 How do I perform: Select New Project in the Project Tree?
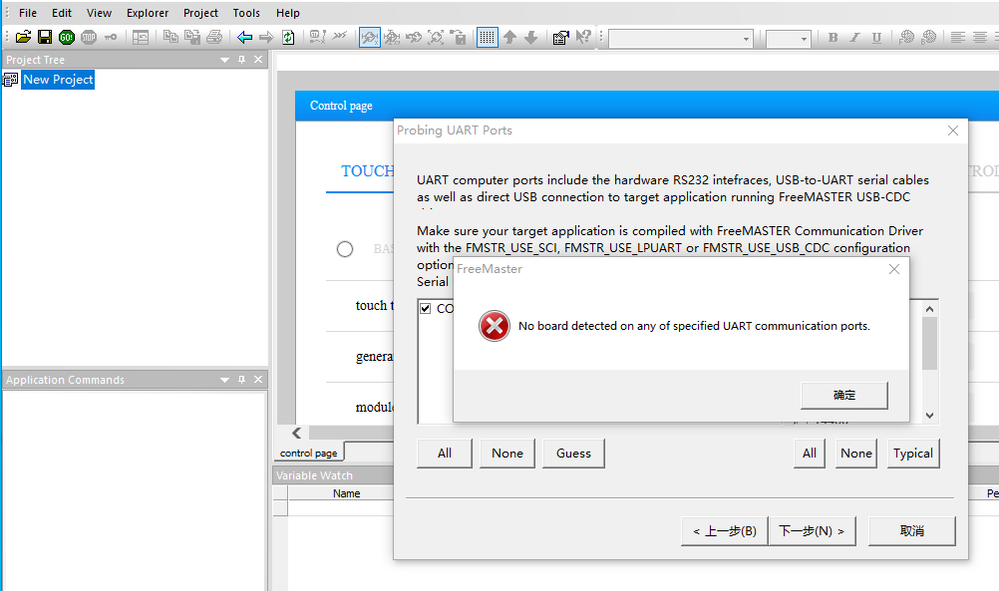58,80
